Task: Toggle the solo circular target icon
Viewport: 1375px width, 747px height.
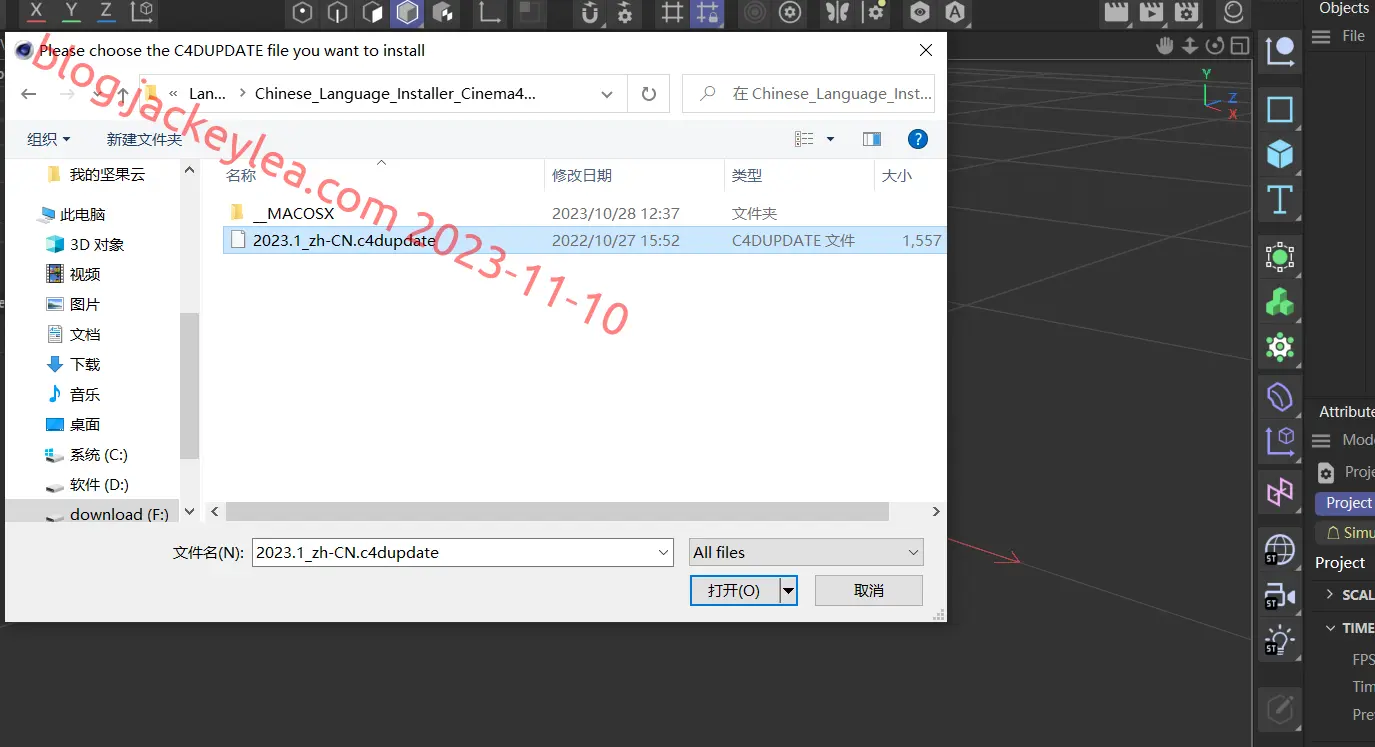Action: click(x=755, y=12)
